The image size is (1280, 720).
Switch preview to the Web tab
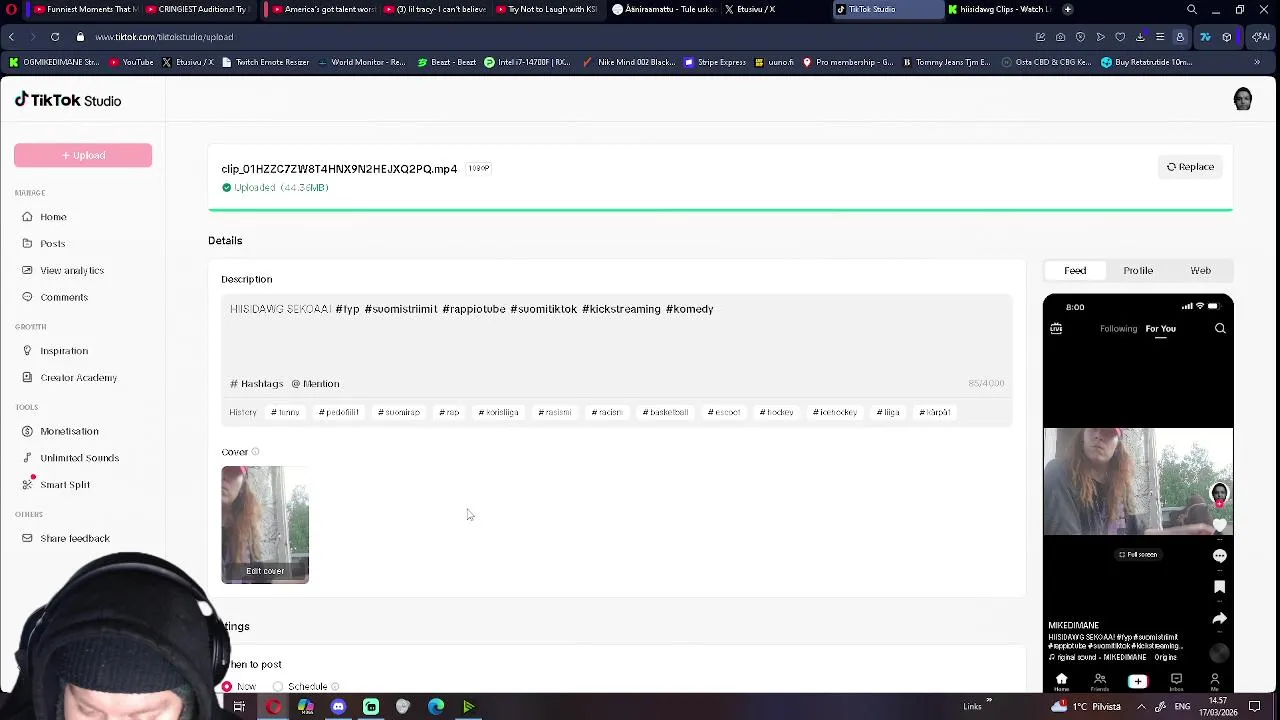pos(1200,271)
